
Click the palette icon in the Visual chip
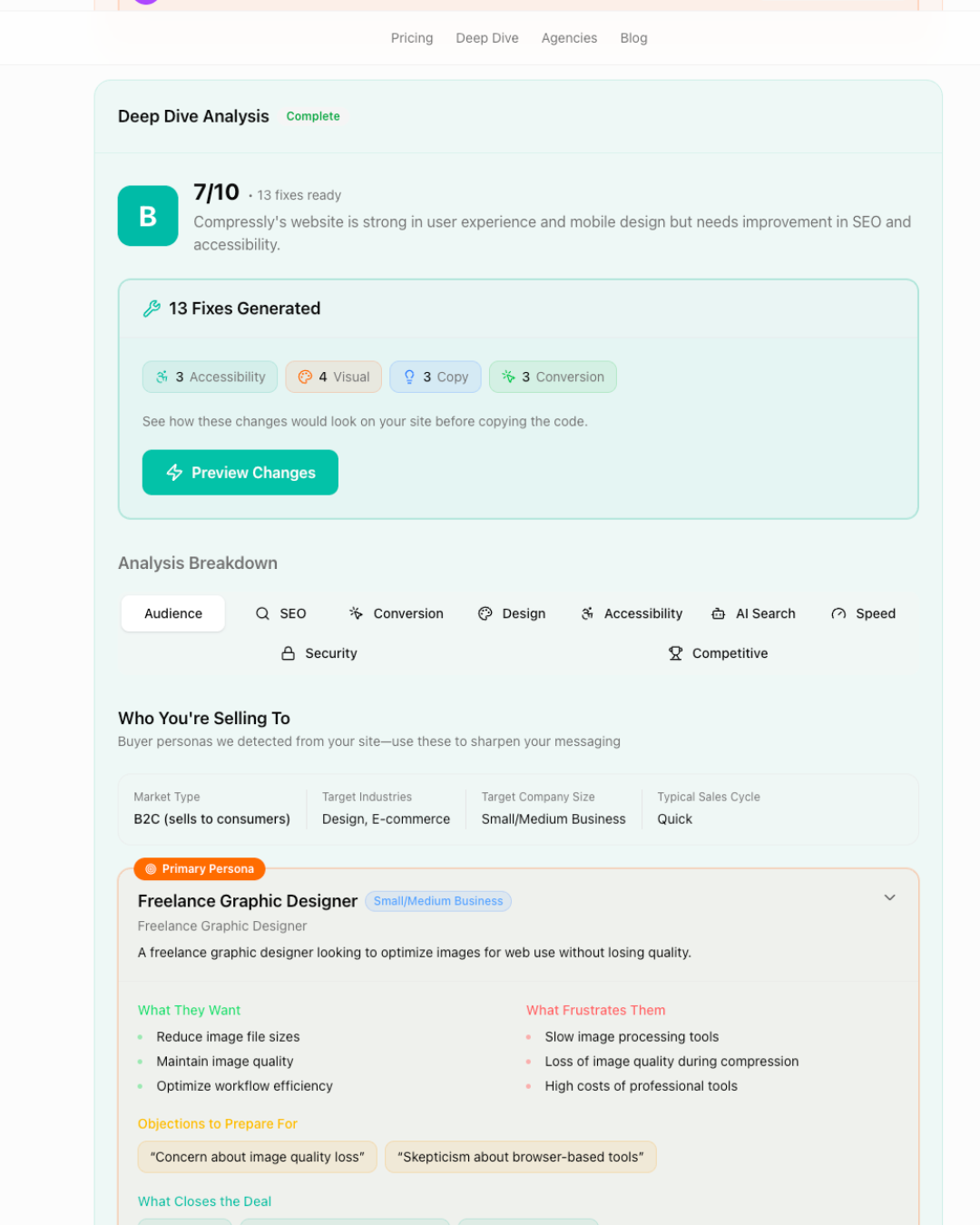pyautogui.click(x=306, y=377)
